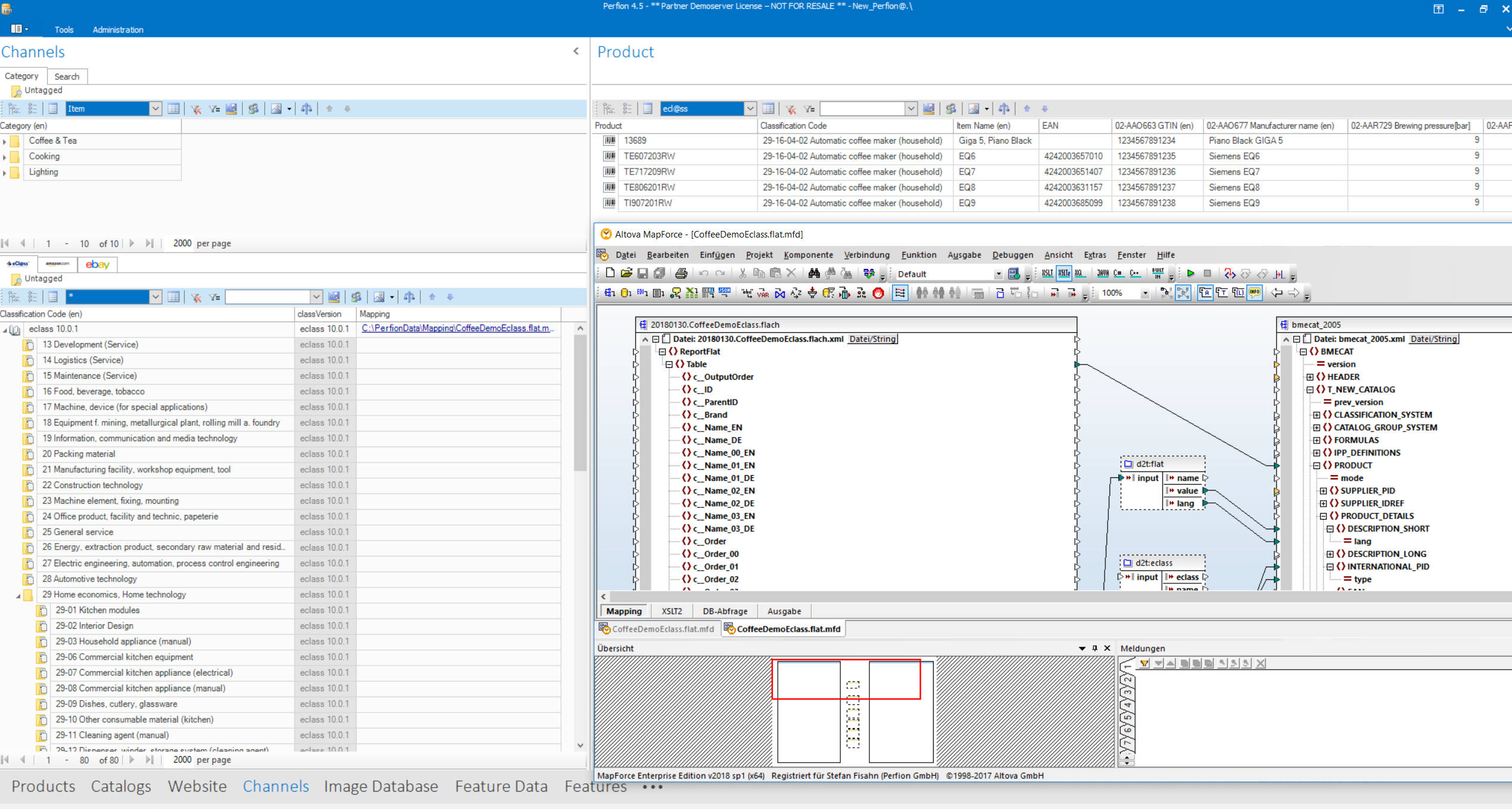Click the Insert JSON component icon
The width and height of the screenshot is (1512, 809).
coord(724,293)
